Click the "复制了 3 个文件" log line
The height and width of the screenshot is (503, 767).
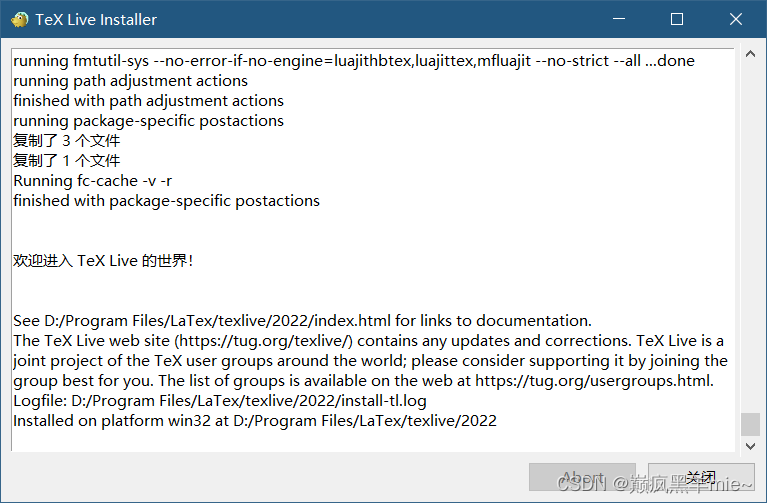(67, 141)
